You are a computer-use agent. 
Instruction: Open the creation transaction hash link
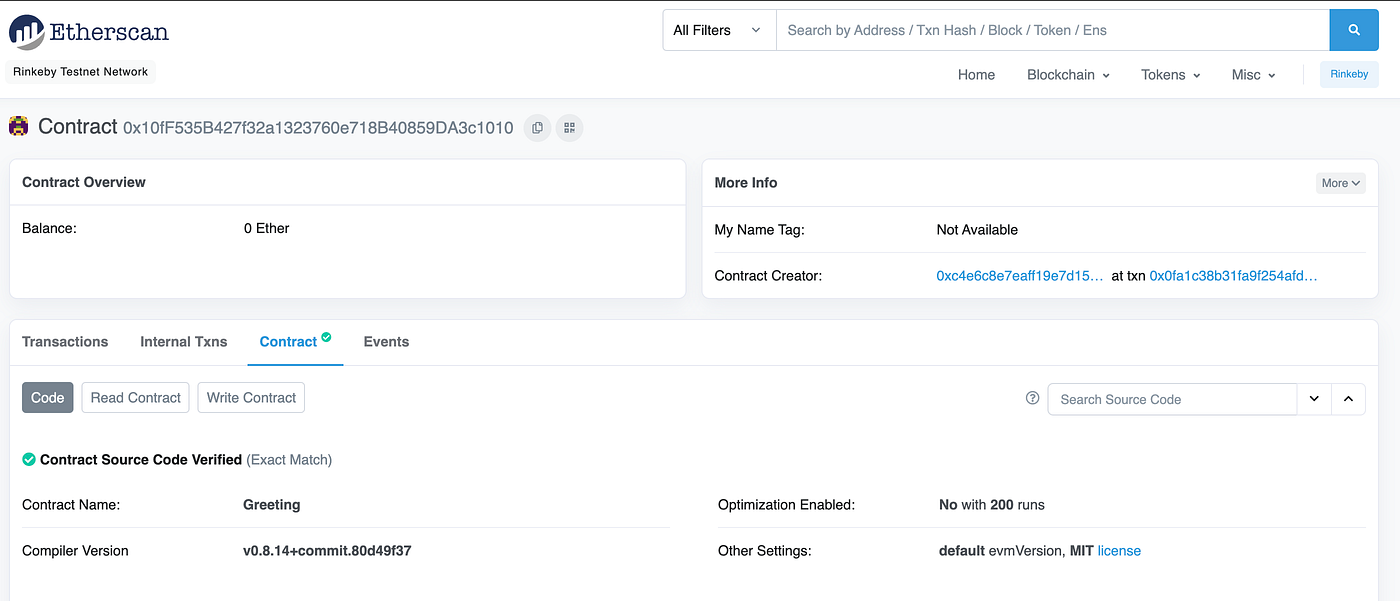pos(1233,275)
